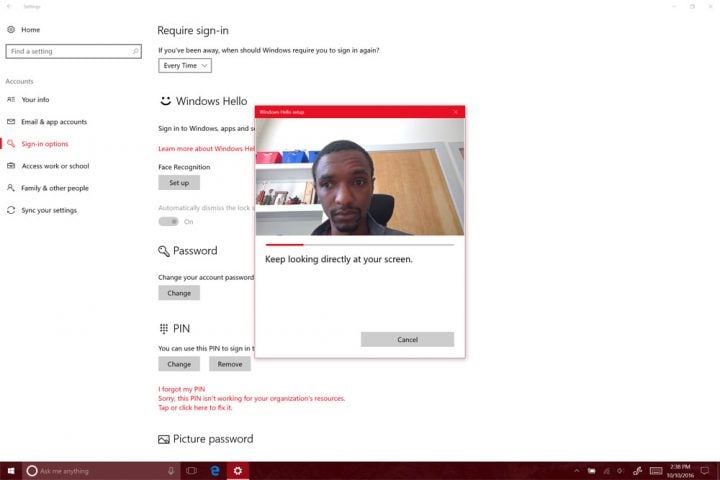Open Task View on taskbar
Screen dimensions: 720x480
pos(191,471)
